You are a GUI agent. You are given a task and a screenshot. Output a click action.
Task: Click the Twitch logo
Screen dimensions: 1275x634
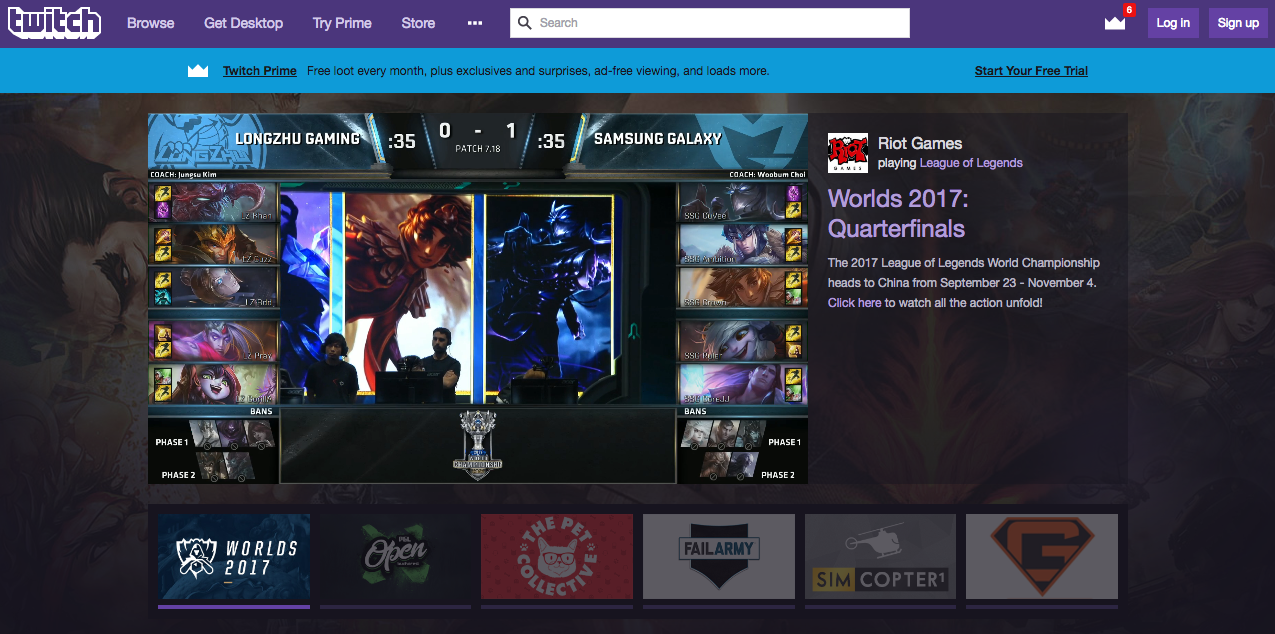click(x=55, y=22)
